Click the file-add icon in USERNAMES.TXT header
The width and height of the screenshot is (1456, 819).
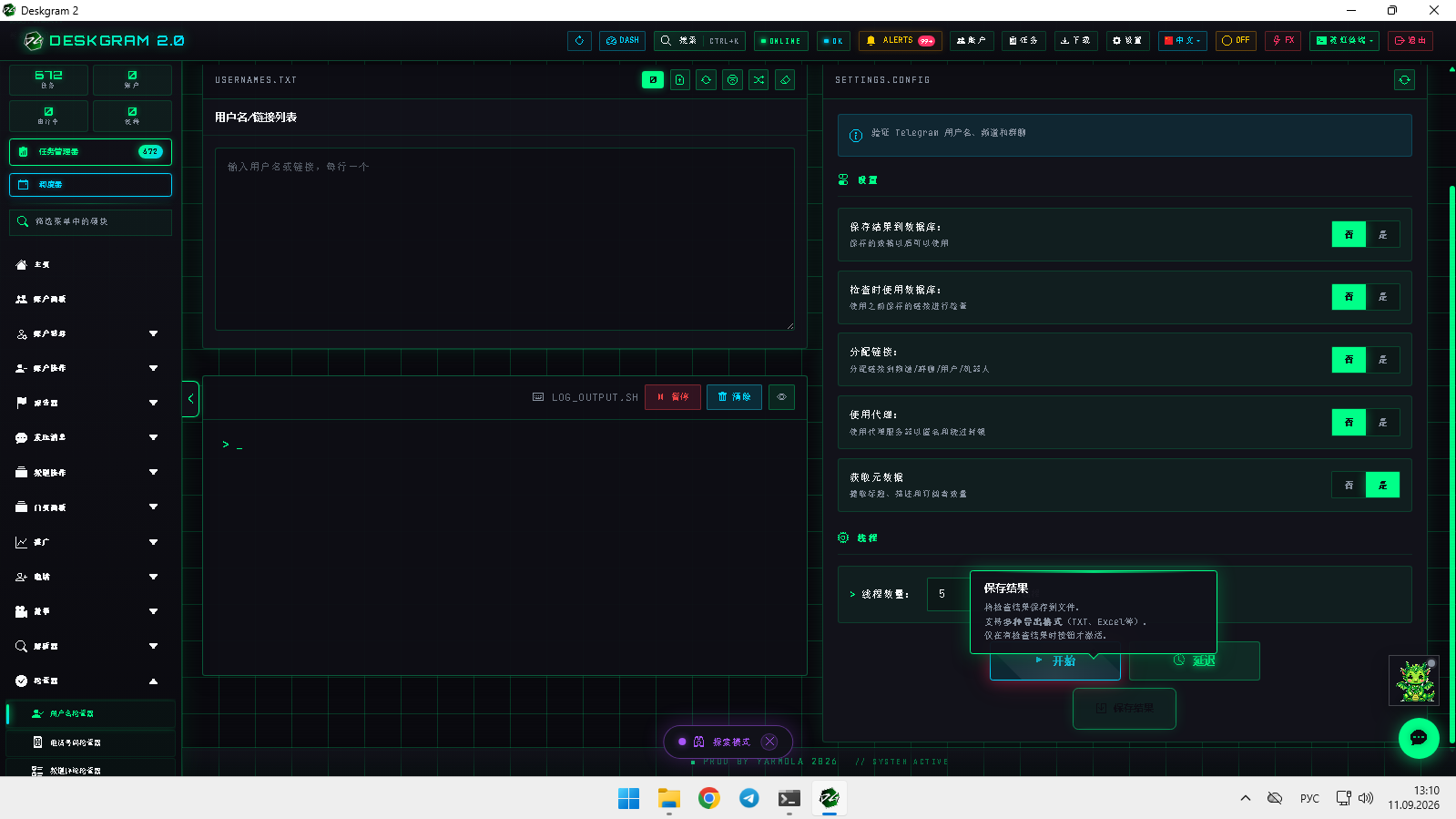click(680, 80)
